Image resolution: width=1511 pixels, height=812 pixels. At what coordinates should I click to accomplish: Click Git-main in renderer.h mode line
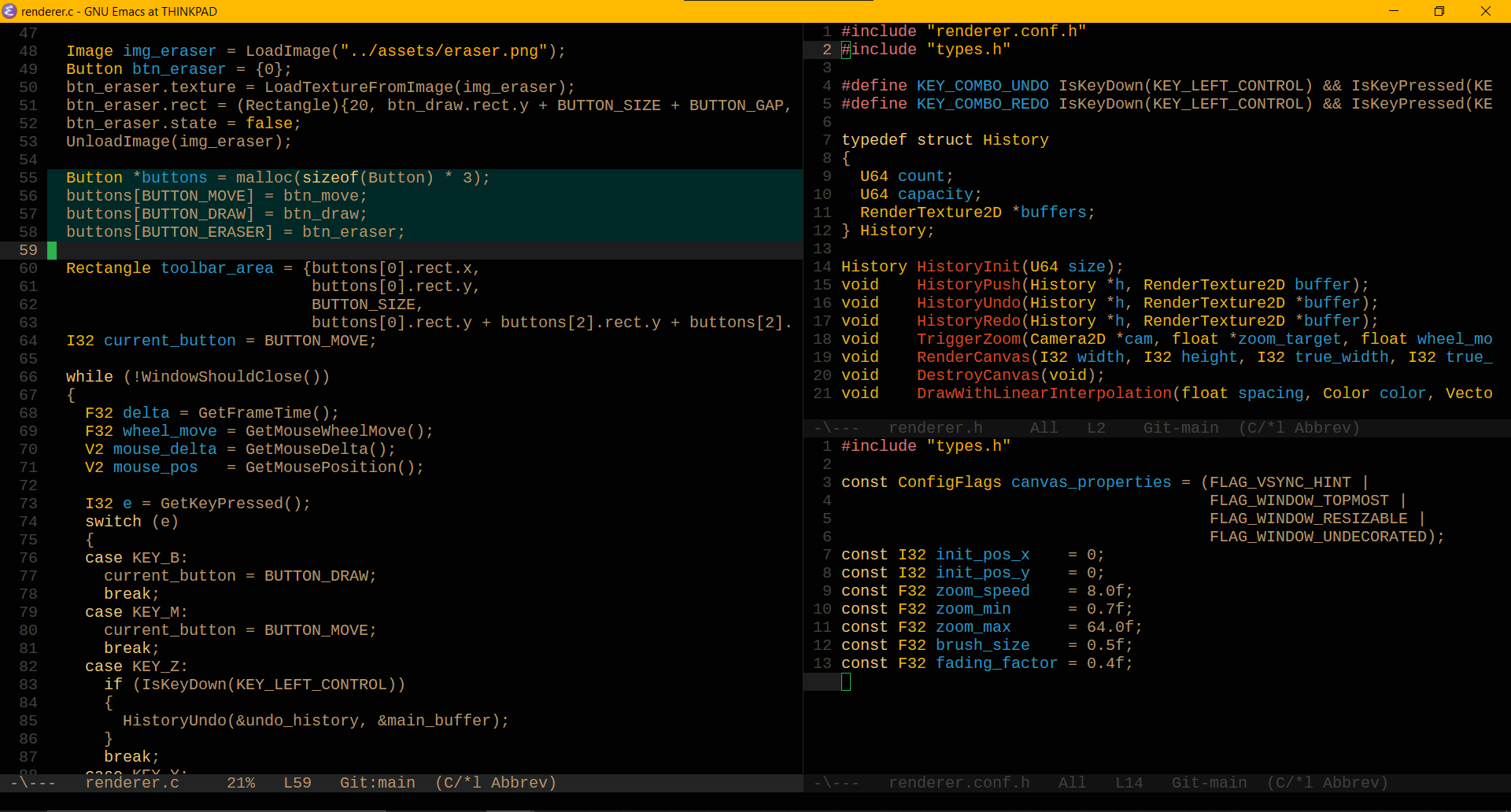1181,428
